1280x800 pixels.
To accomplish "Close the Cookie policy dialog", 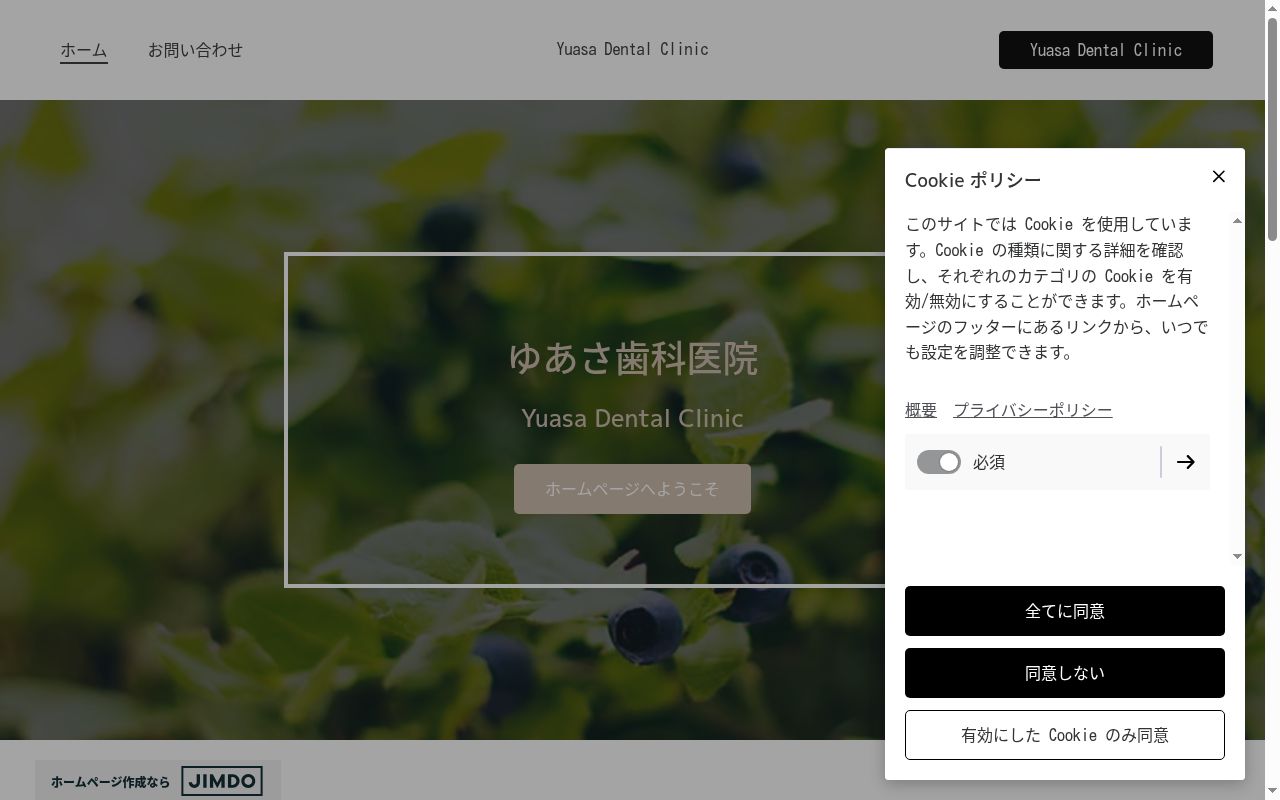I will [x=1218, y=176].
